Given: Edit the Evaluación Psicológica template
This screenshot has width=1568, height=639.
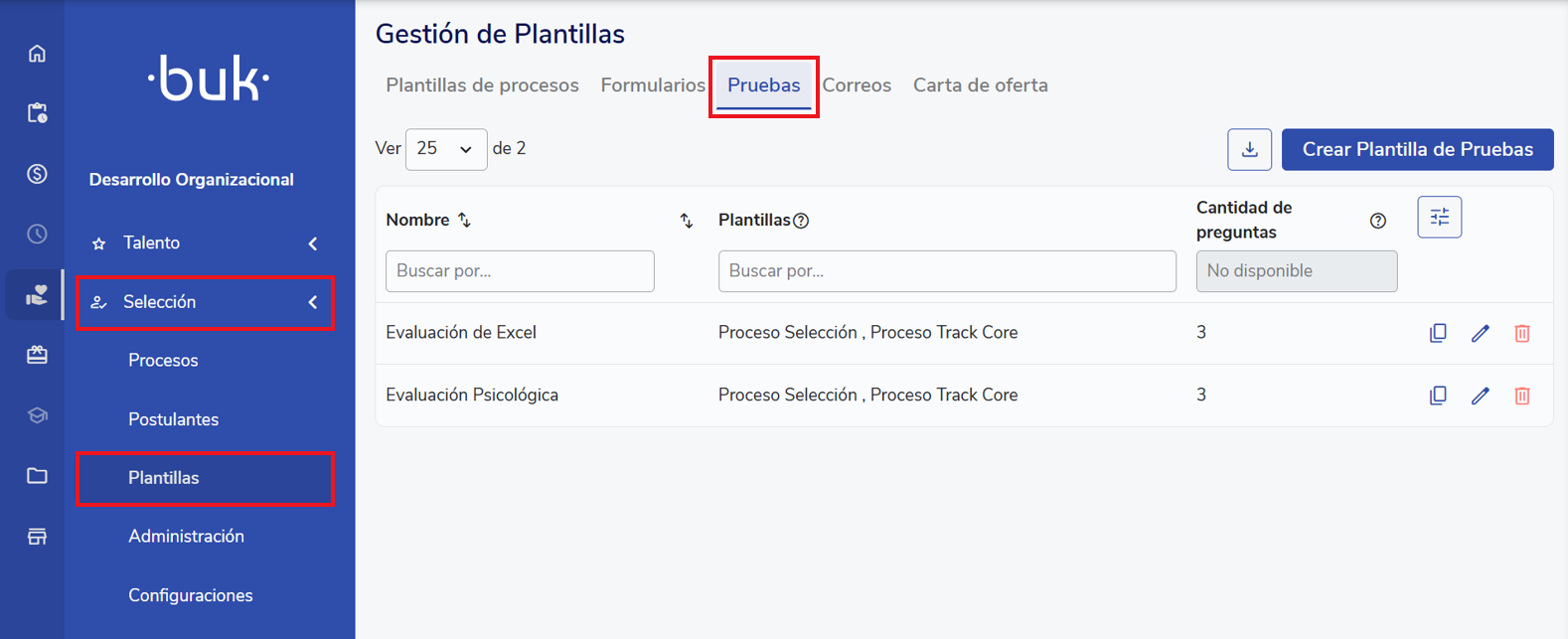Looking at the screenshot, I should coord(1481,396).
